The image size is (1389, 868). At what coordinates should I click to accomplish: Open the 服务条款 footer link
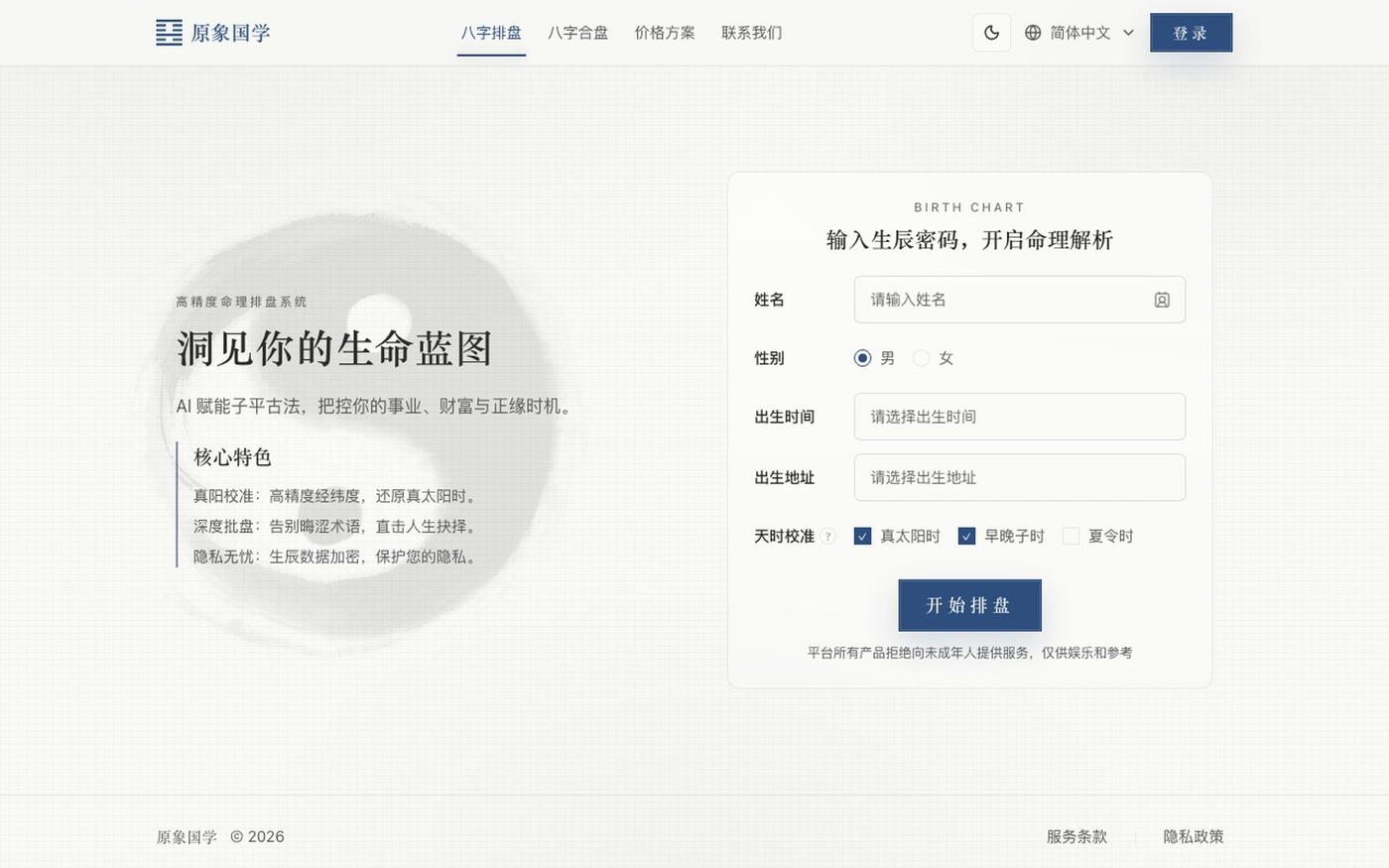tap(1076, 836)
